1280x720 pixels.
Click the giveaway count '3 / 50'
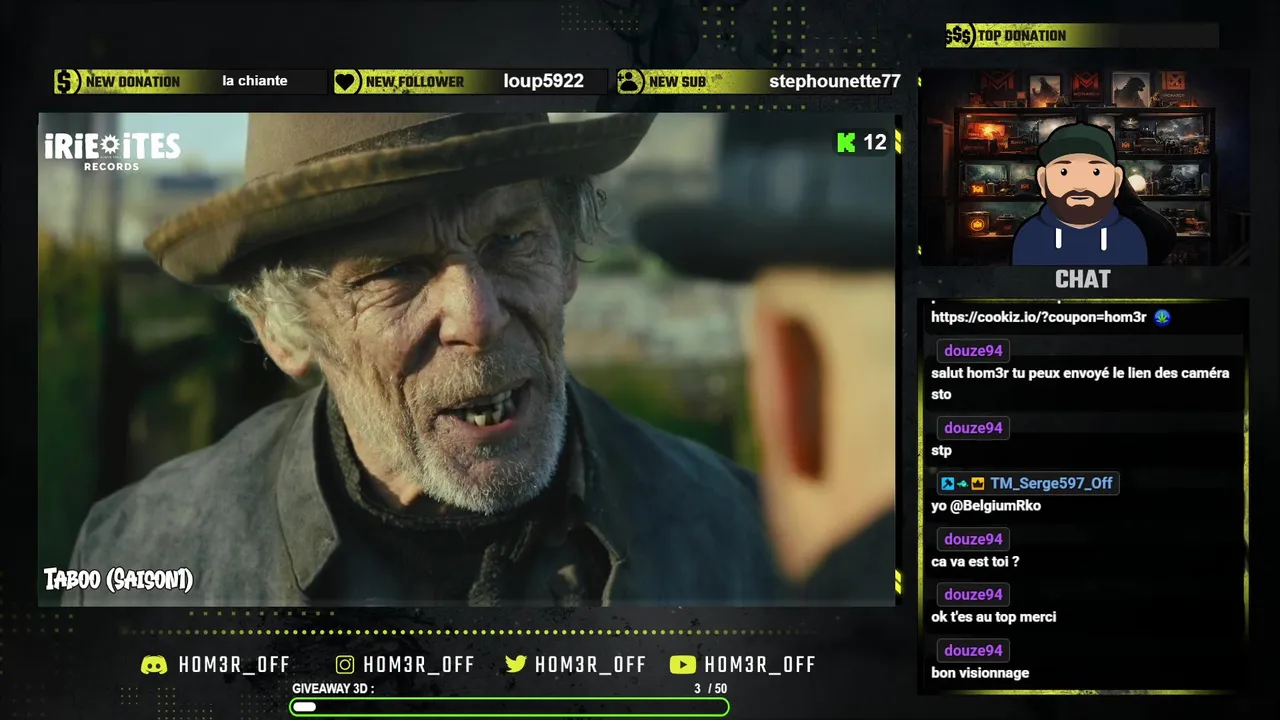tap(711, 689)
